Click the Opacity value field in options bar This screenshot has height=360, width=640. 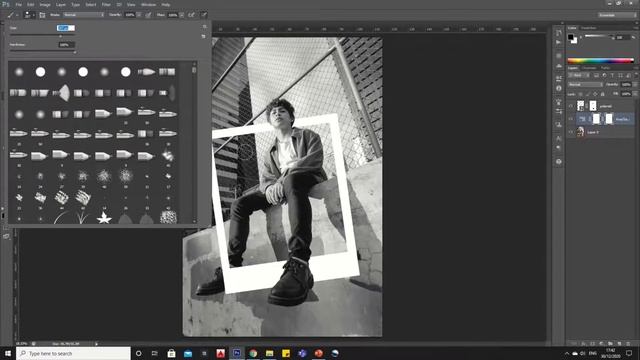130,15
